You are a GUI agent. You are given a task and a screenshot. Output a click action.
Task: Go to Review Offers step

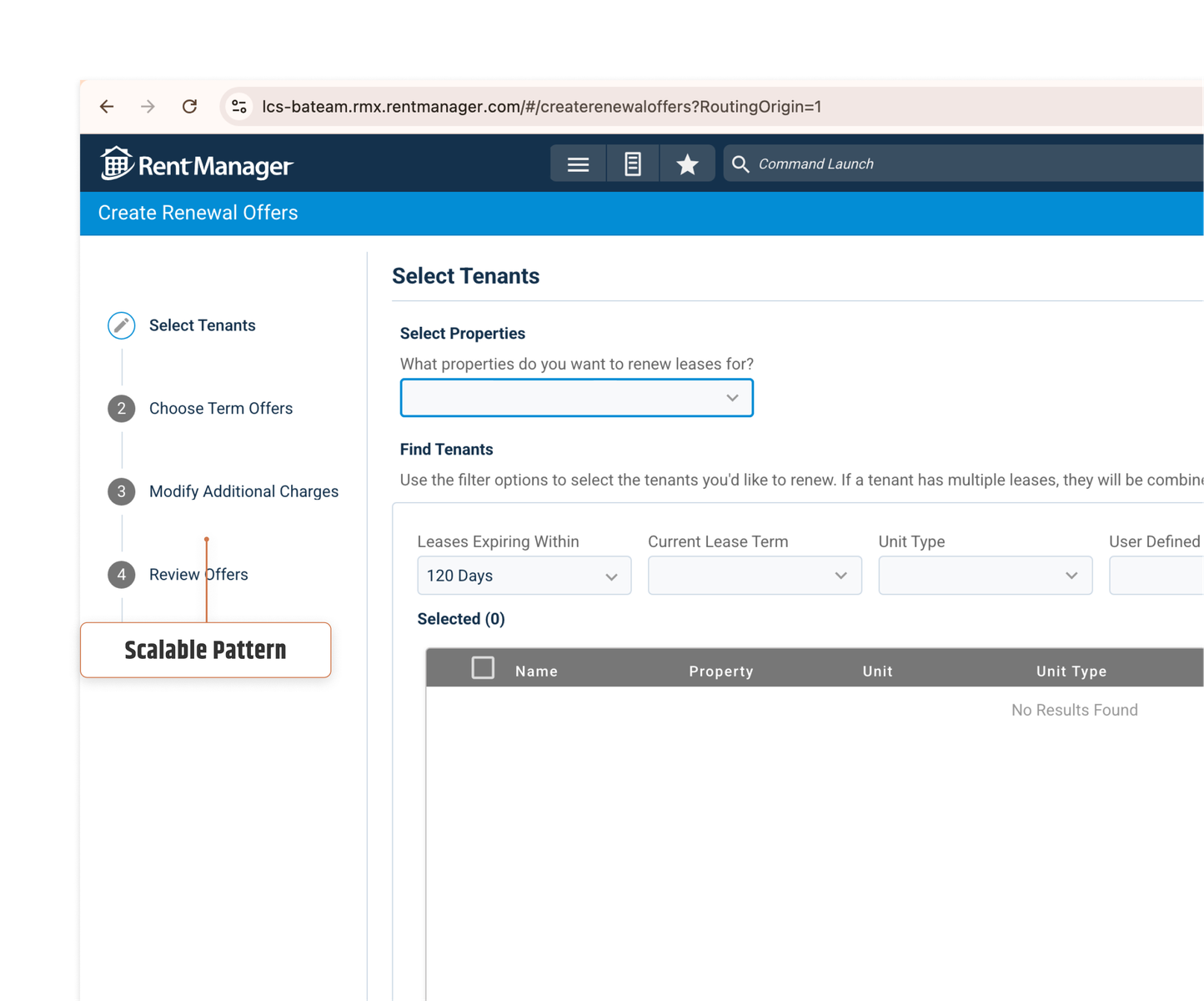pyautogui.click(x=198, y=575)
